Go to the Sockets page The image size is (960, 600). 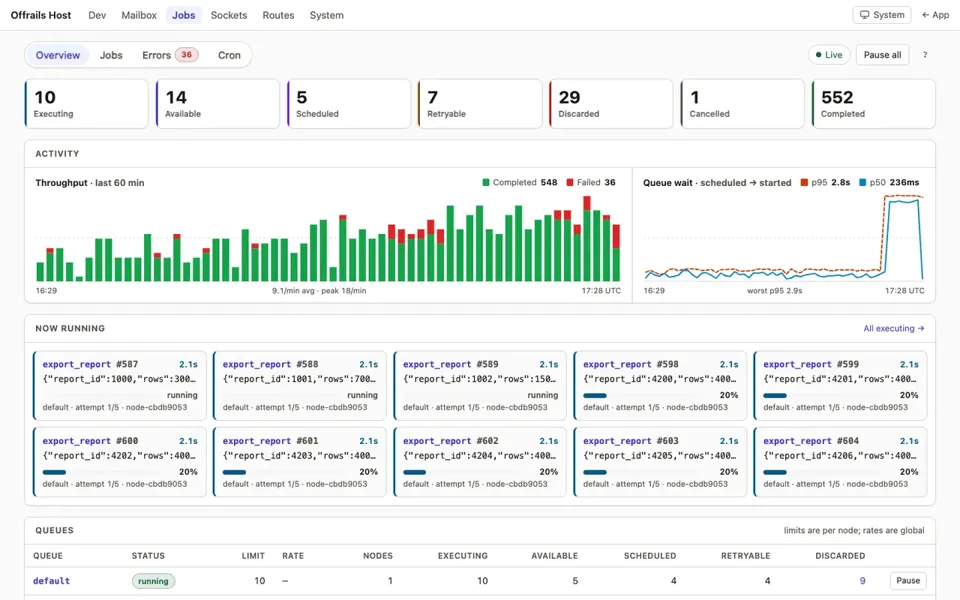click(x=229, y=15)
